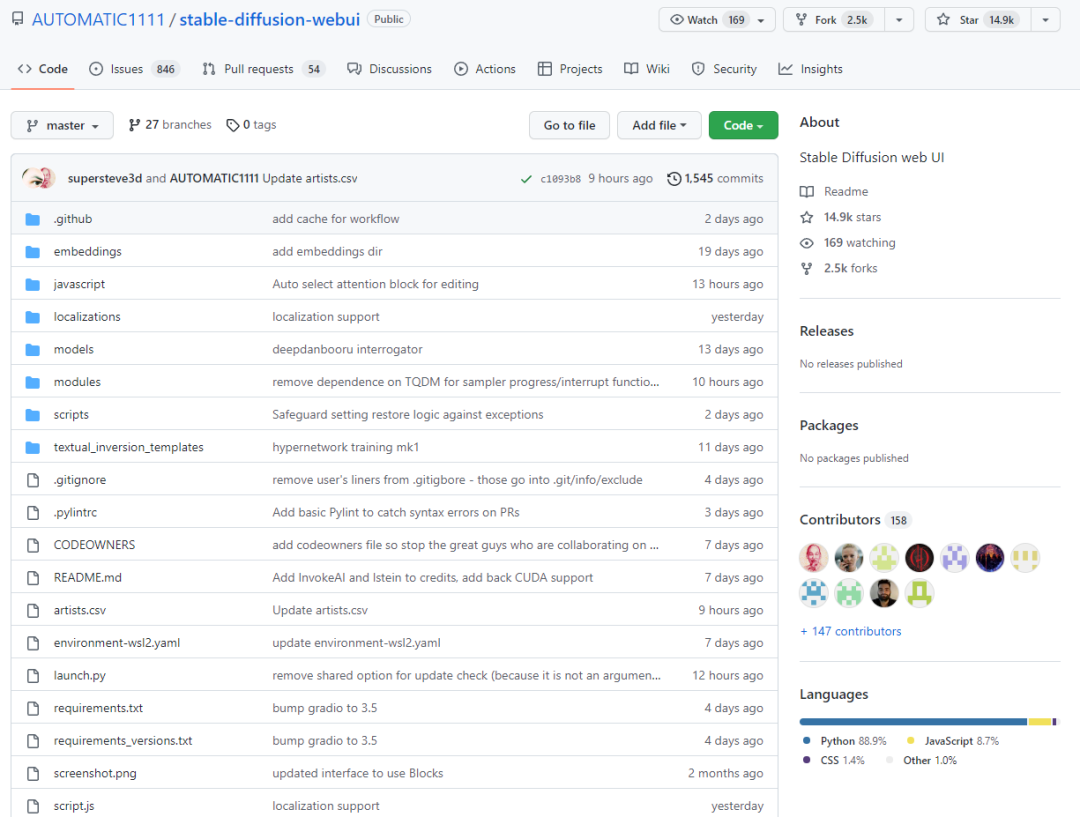Click the textual_inversion_templates folder icon
This screenshot has height=817, width=1080.
click(32, 447)
